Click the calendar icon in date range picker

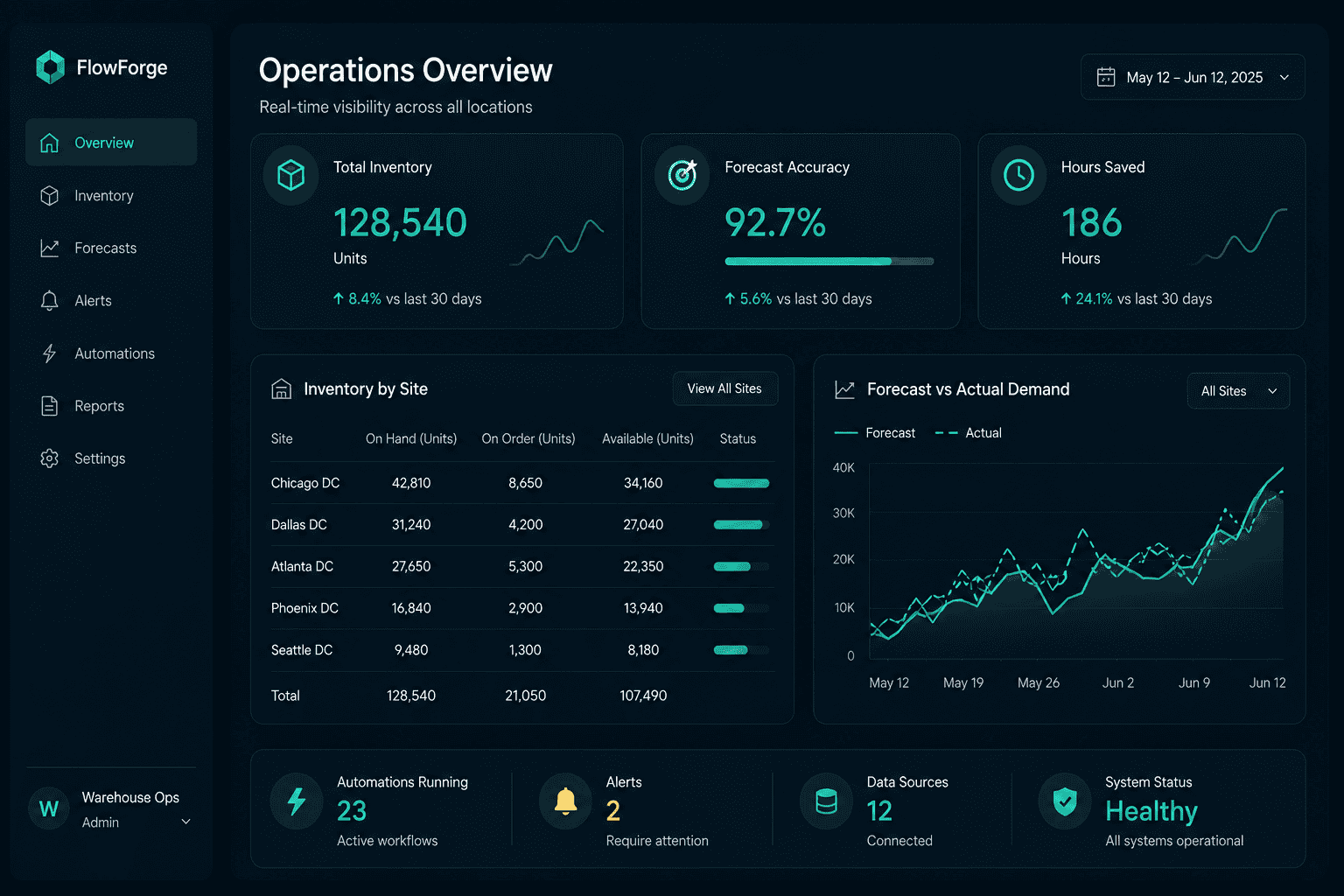coord(1106,77)
